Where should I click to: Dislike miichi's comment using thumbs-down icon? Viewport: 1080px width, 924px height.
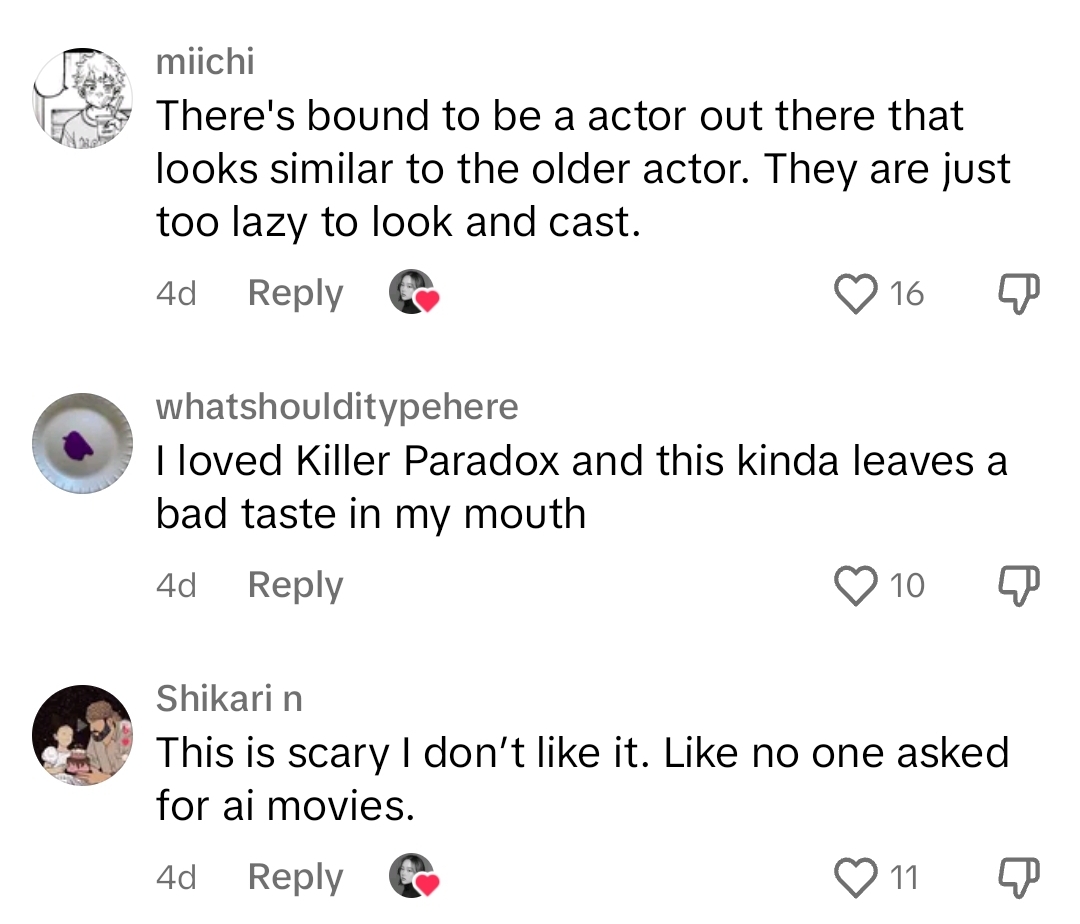coord(1017,293)
